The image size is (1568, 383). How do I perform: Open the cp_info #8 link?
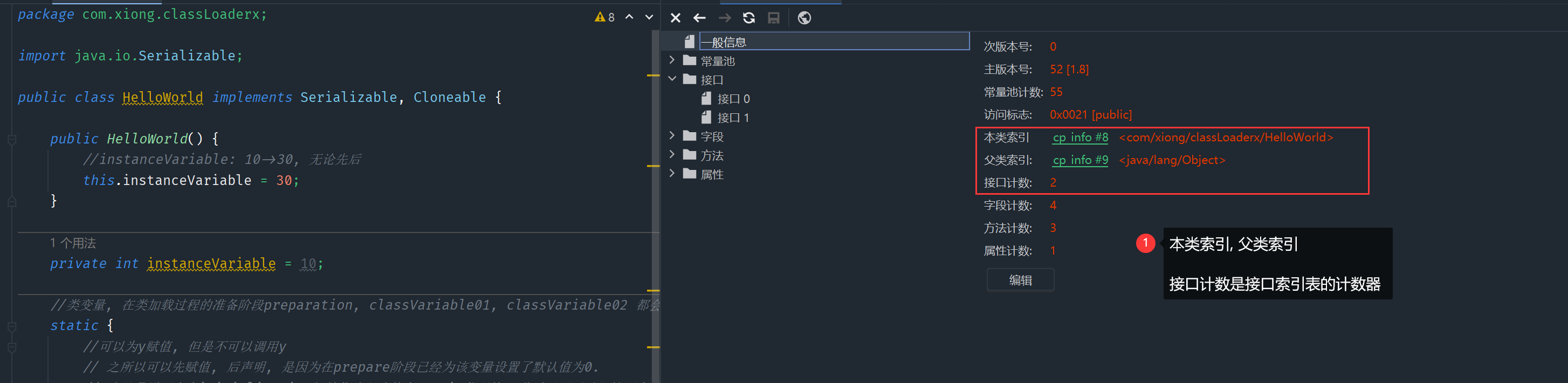click(x=1080, y=138)
